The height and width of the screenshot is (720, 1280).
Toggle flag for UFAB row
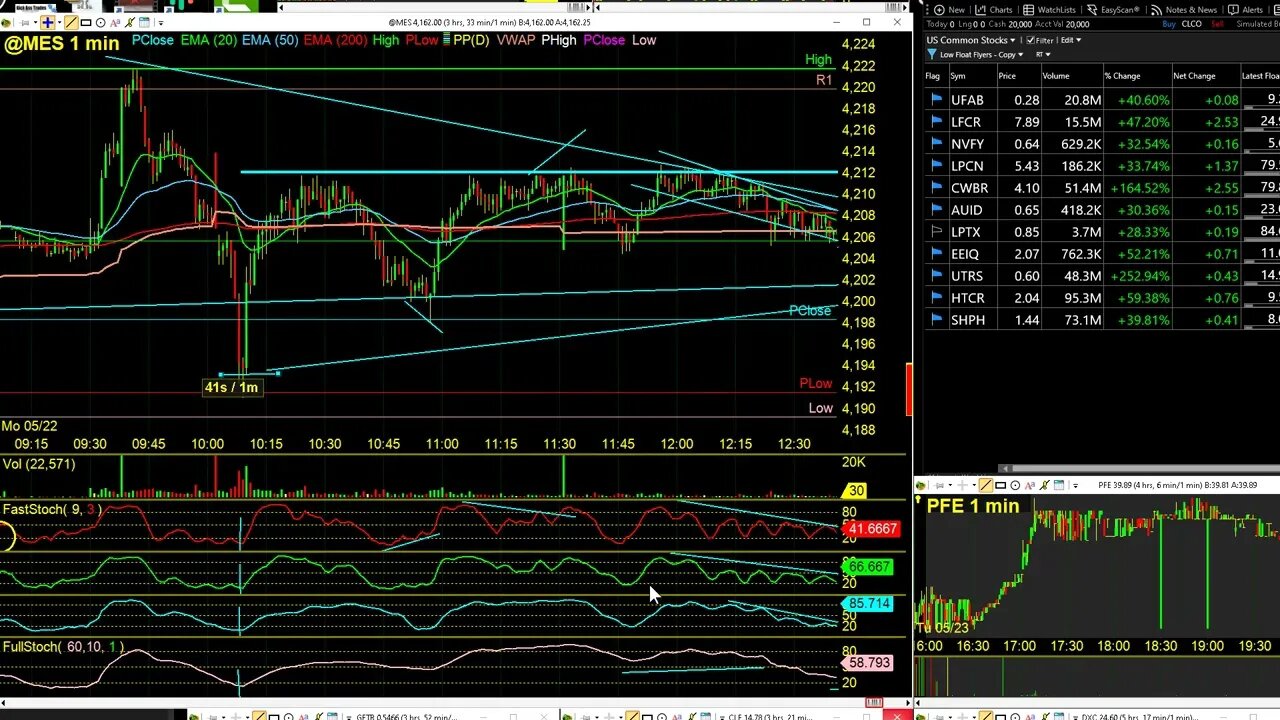pos(935,100)
